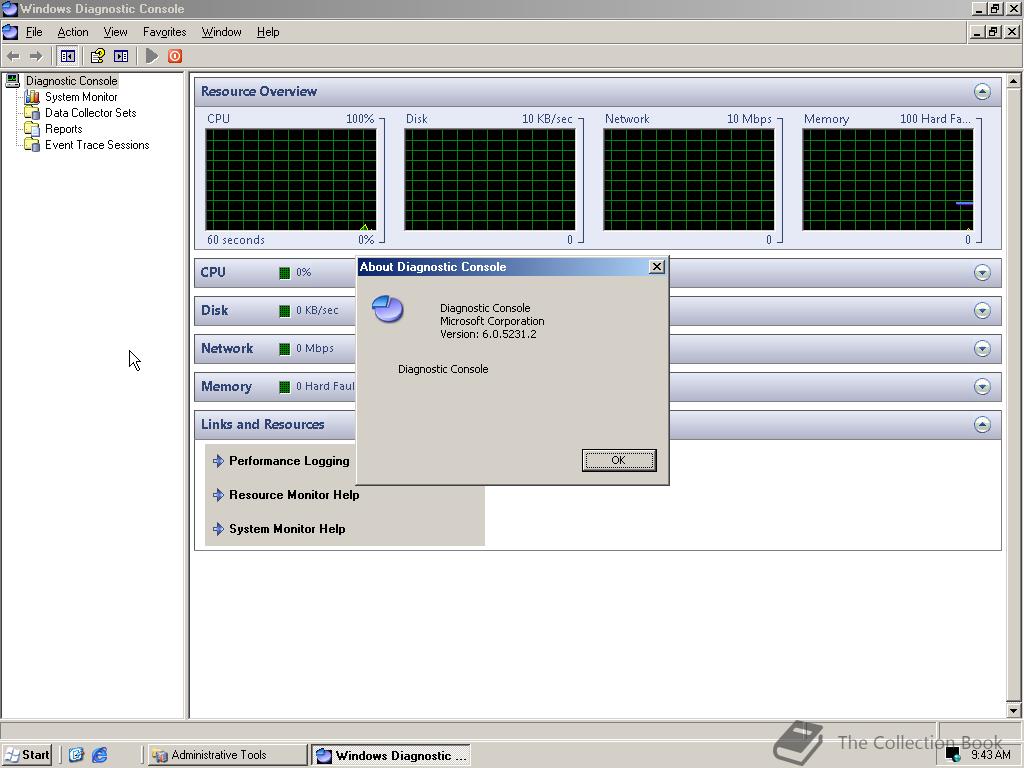Open the Window menu
Image resolution: width=1024 pixels, height=768 pixels.
[x=221, y=32]
